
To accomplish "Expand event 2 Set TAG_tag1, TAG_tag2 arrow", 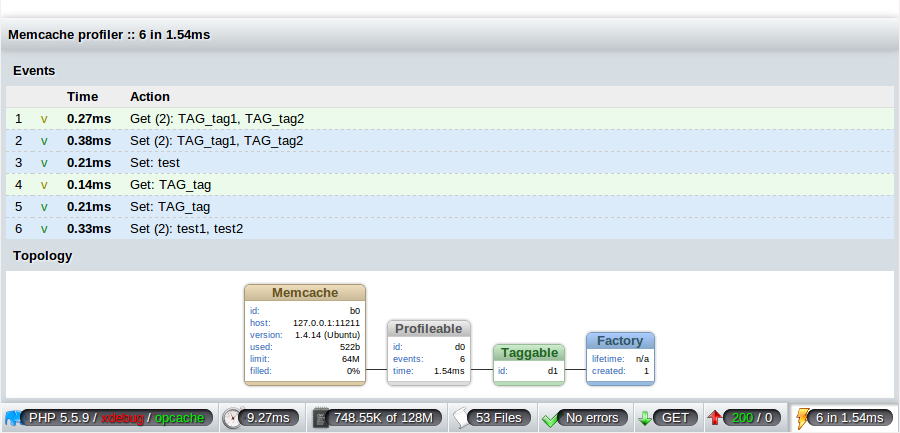I will pos(44,141).
